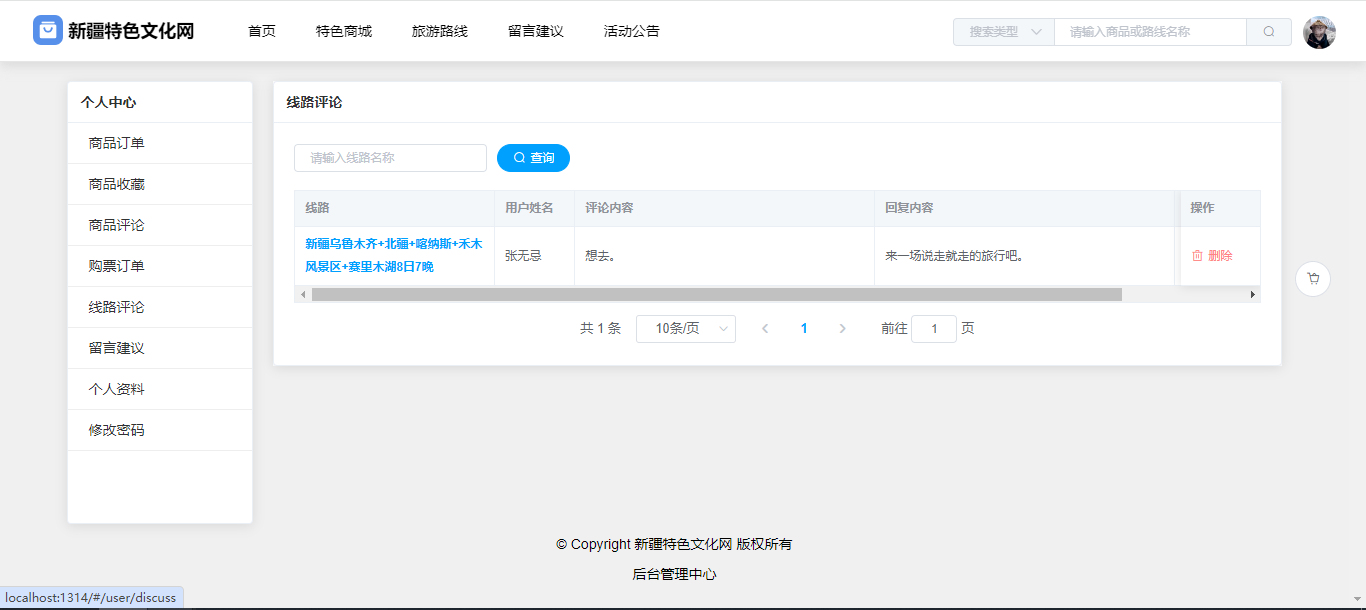
Task: Click right arrow of table horizontal scrollbar
Action: tap(1252, 295)
